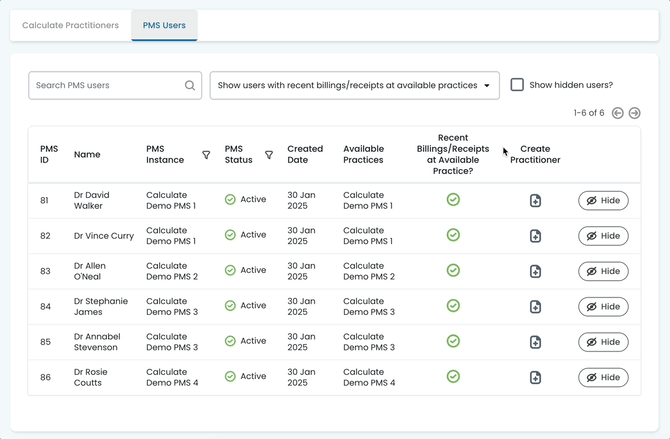670x439 pixels.
Task: Create practitioner for Dr Rosie Coutts
Action: 535,377
